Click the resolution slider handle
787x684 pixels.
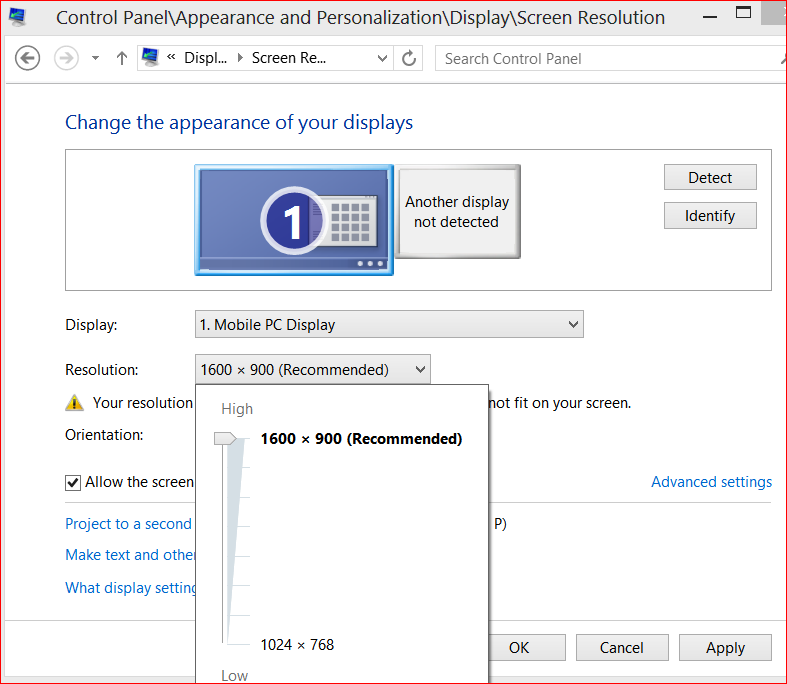click(225, 439)
